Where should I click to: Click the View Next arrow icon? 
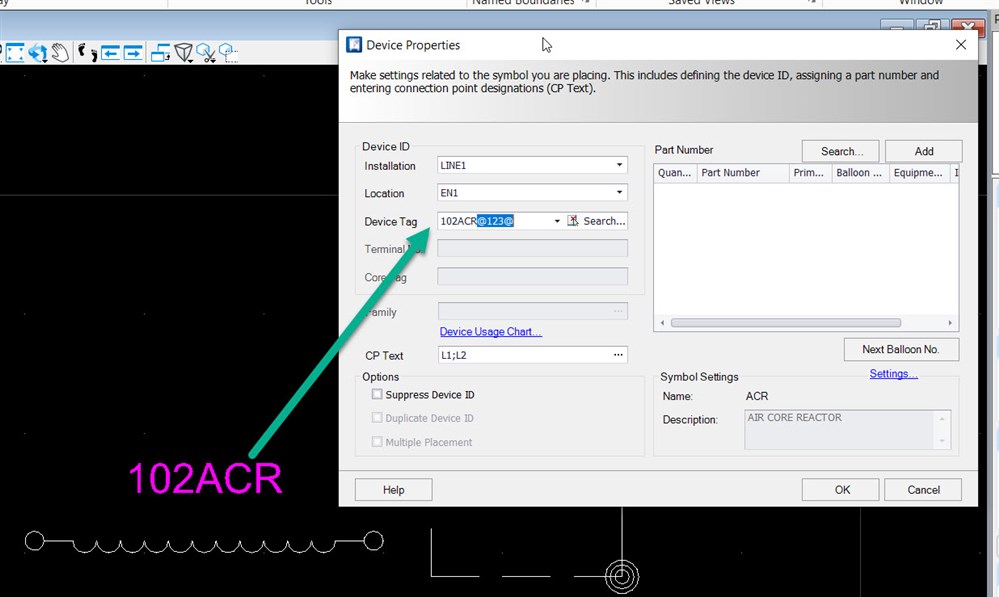(x=133, y=53)
